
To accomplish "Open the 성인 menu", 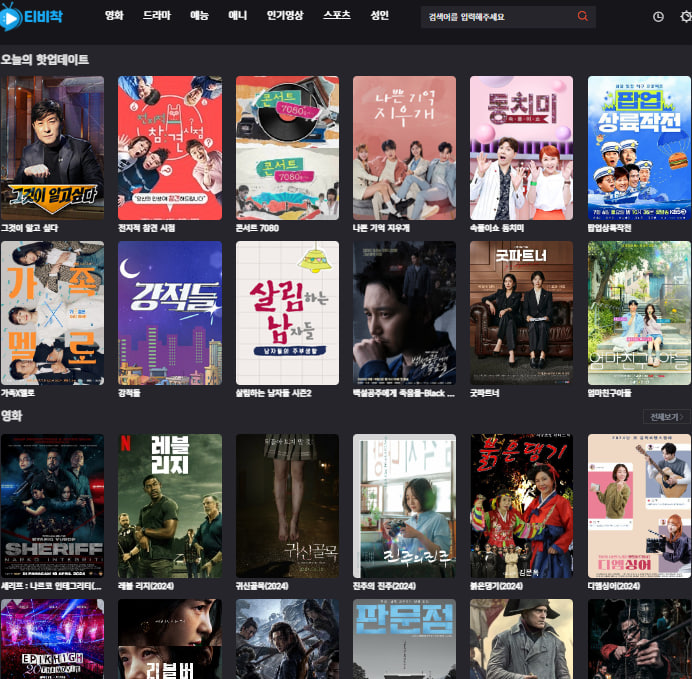I will 380,15.
